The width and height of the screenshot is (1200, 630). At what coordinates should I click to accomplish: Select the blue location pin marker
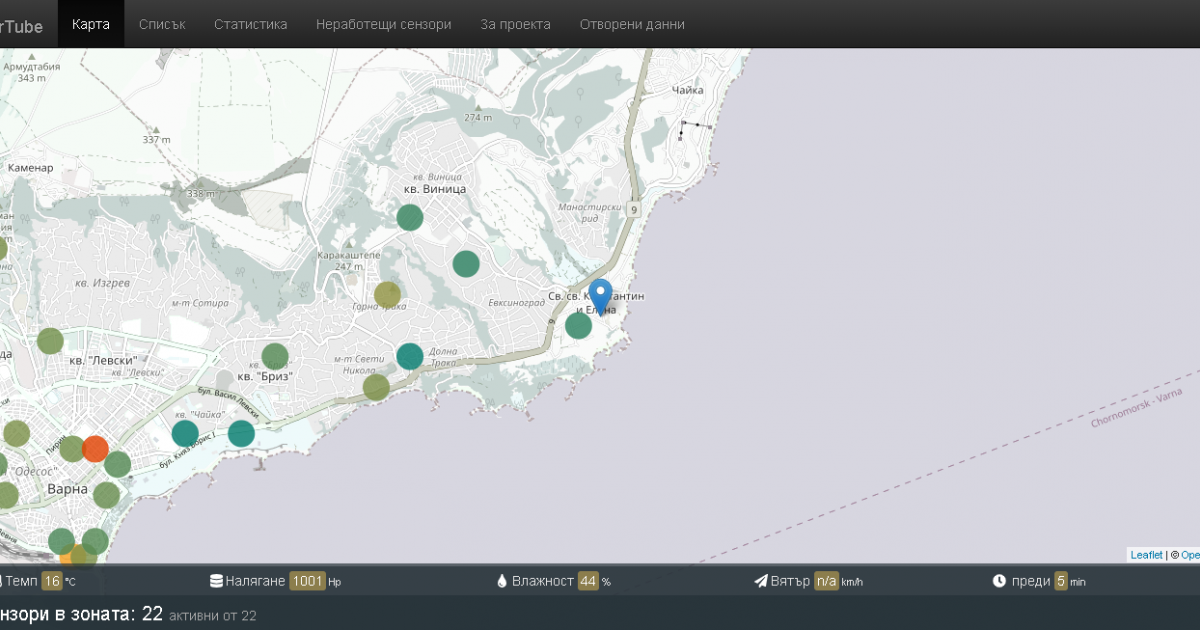pos(600,297)
